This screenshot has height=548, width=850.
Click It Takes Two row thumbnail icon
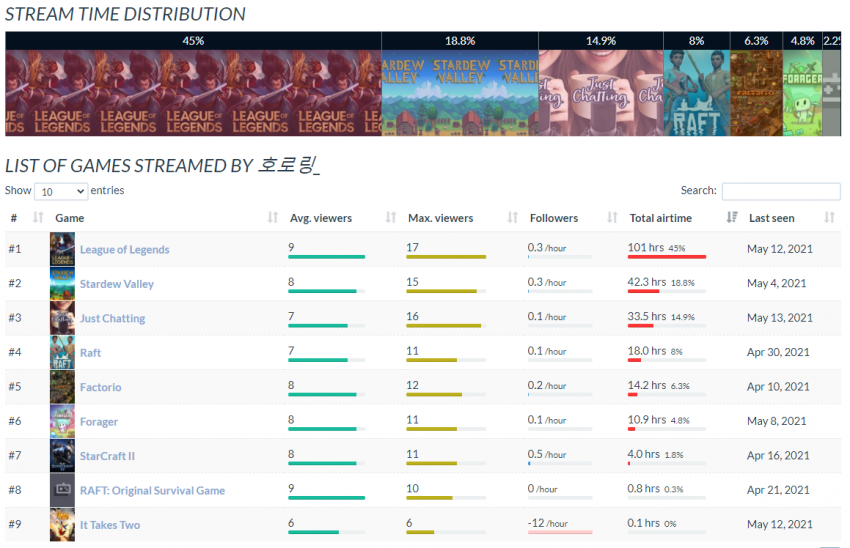click(62, 525)
